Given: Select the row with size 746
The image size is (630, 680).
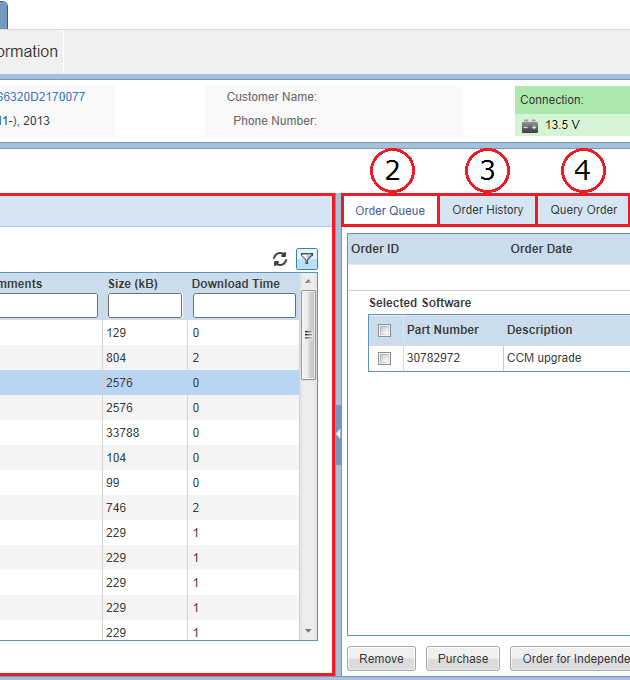Looking at the screenshot, I should point(150,508).
